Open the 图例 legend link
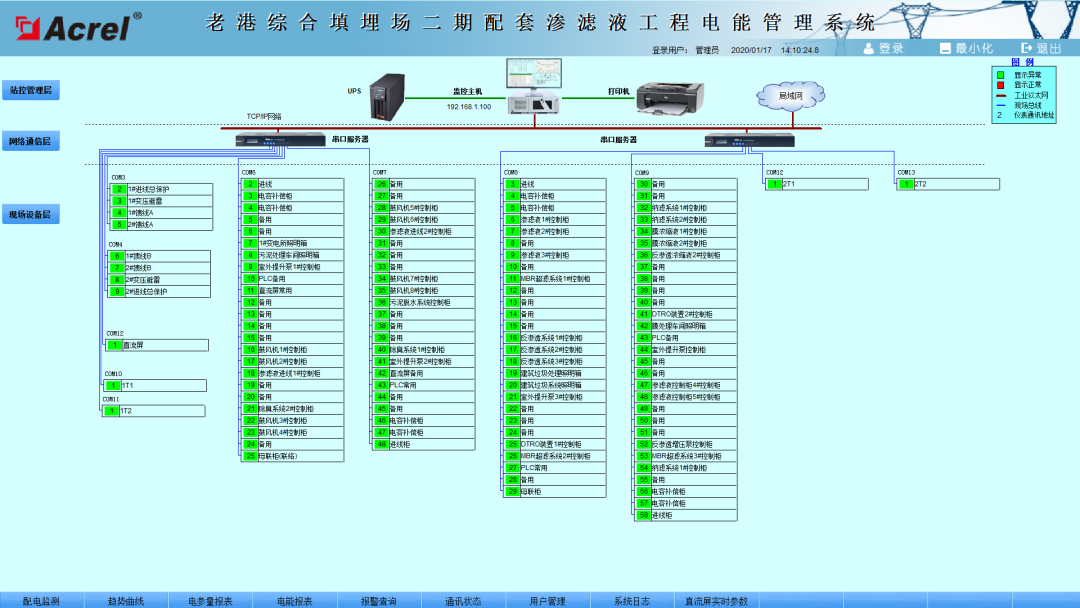This screenshot has width=1080, height=608. (x=1024, y=60)
